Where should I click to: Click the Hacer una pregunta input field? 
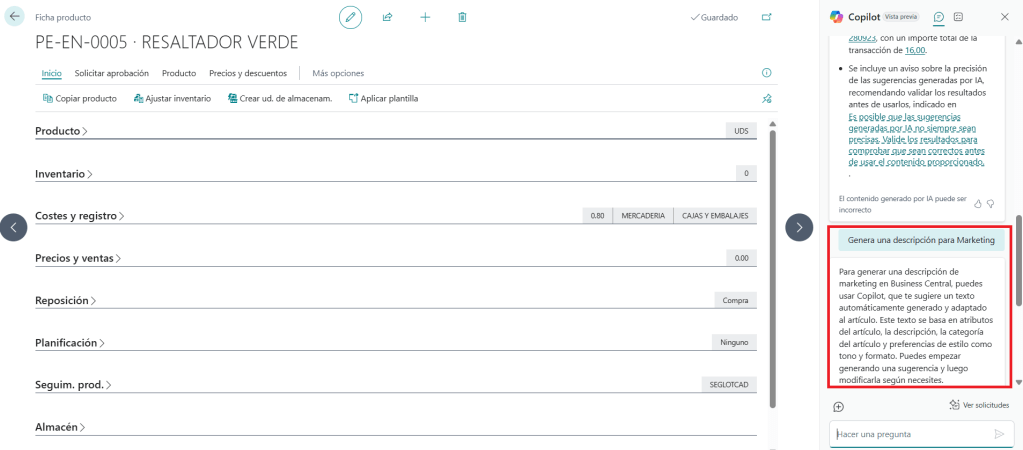point(910,434)
